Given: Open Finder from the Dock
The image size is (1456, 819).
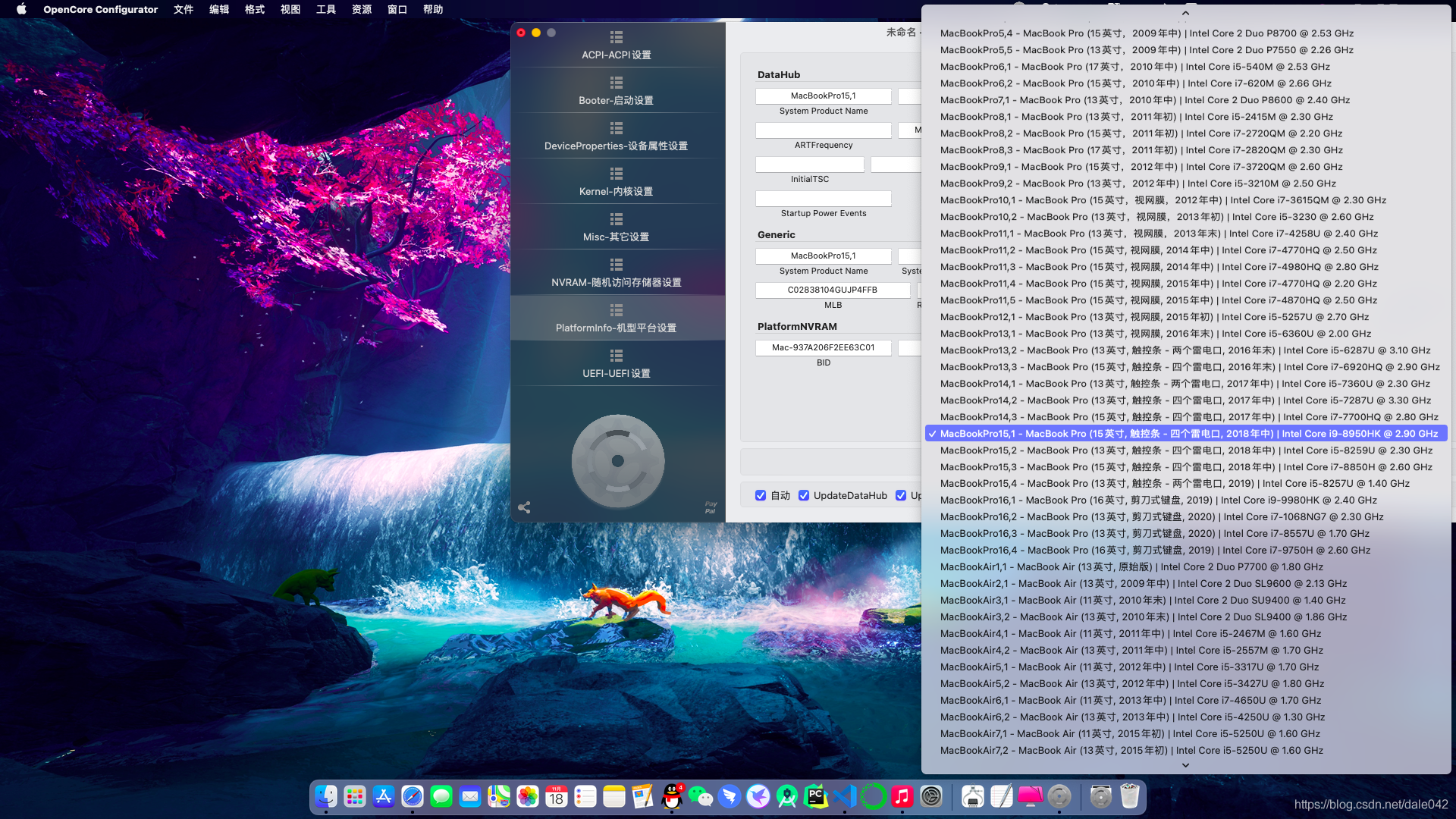Looking at the screenshot, I should tap(326, 796).
